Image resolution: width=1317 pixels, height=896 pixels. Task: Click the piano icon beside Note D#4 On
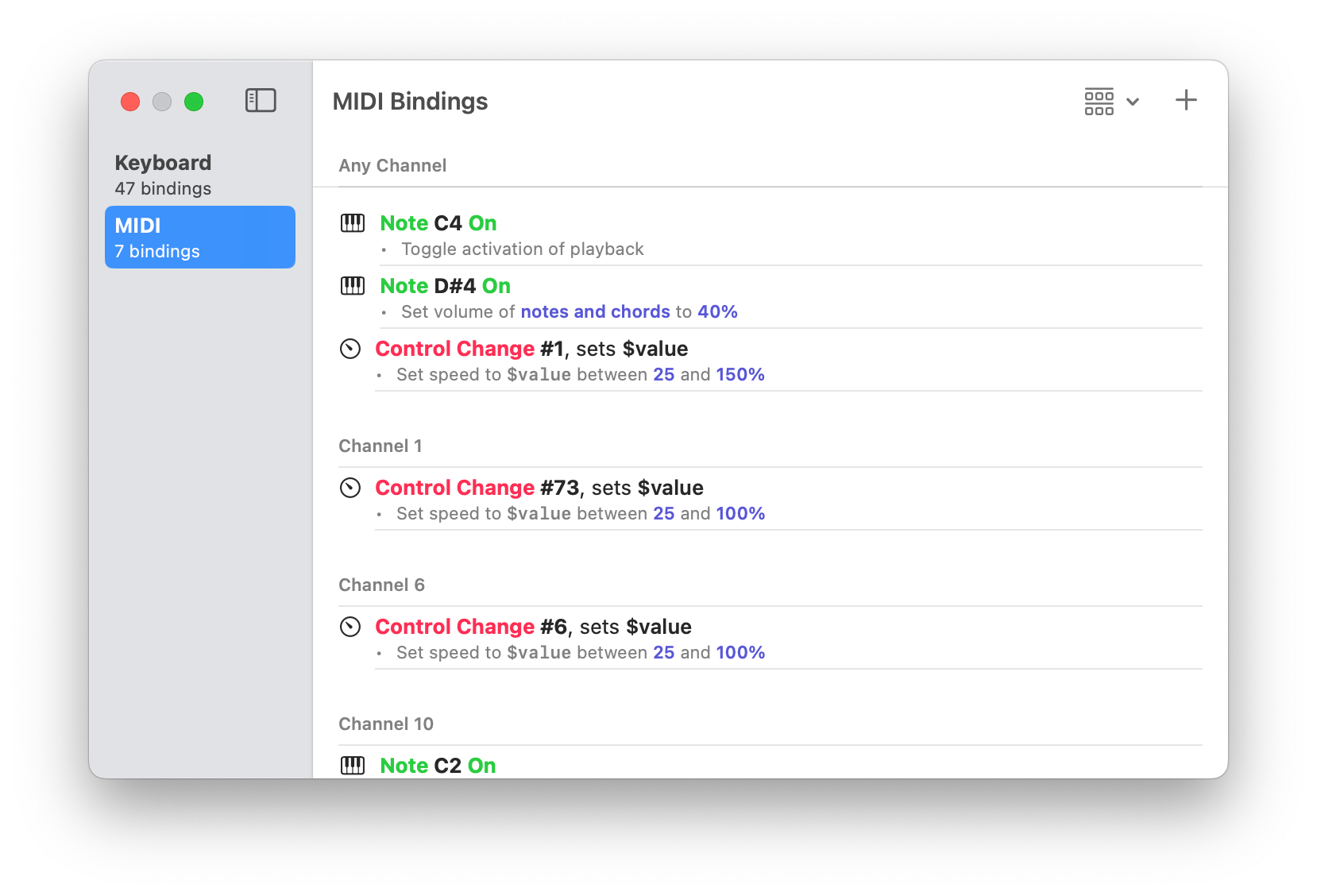coord(353,286)
